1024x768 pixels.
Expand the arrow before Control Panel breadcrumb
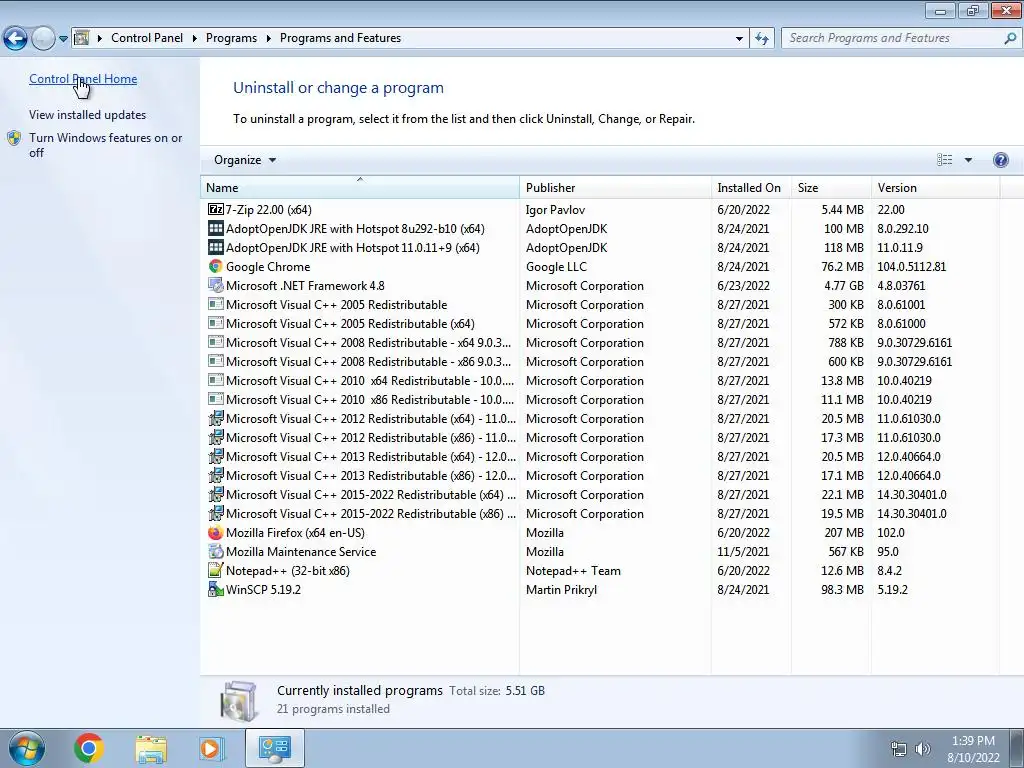tap(100, 39)
